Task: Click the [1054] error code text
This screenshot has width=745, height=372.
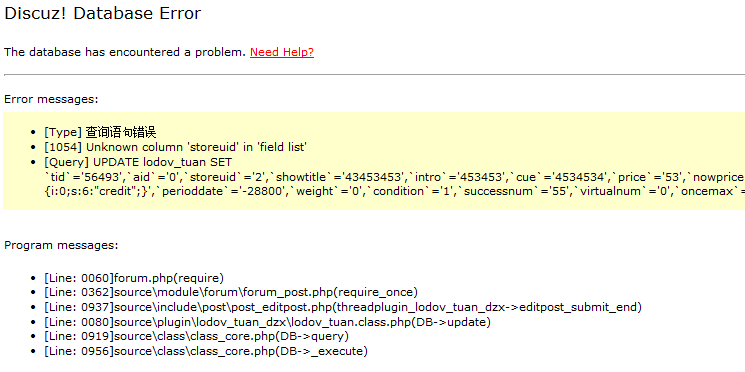Action: [x=63, y=147]
